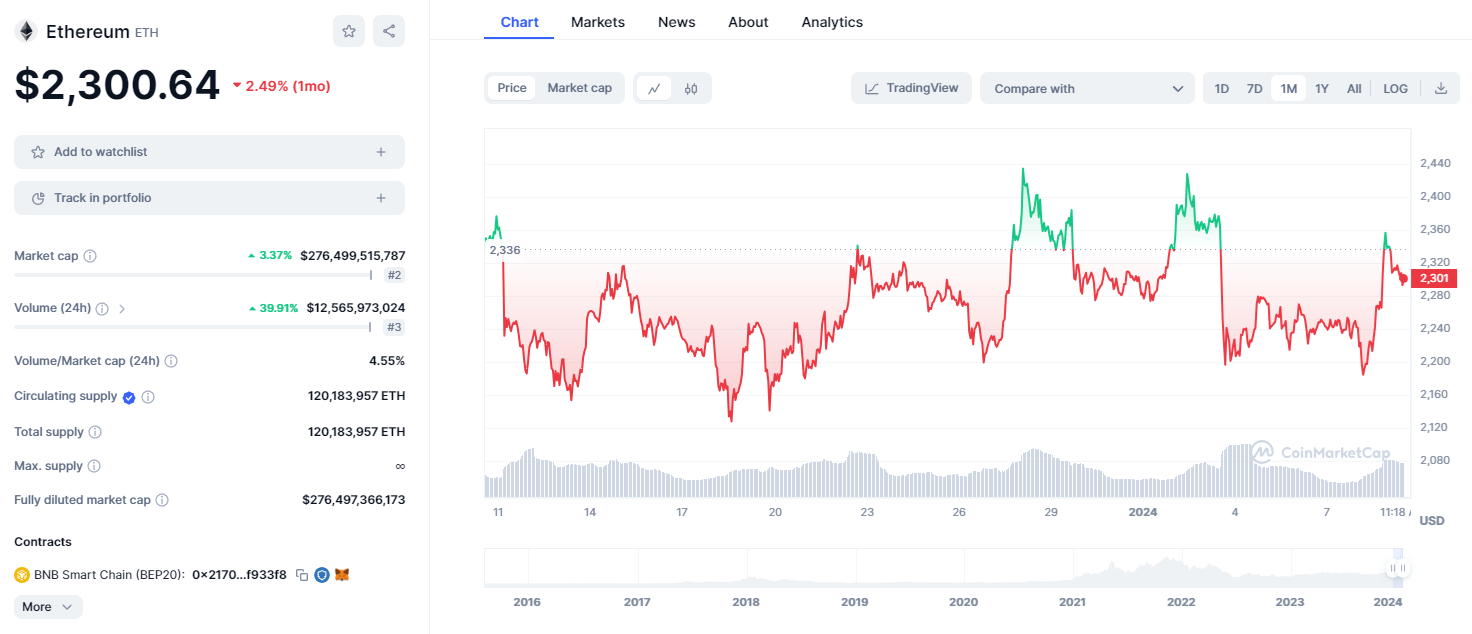Select the Price chart toggle

[512, 88]
